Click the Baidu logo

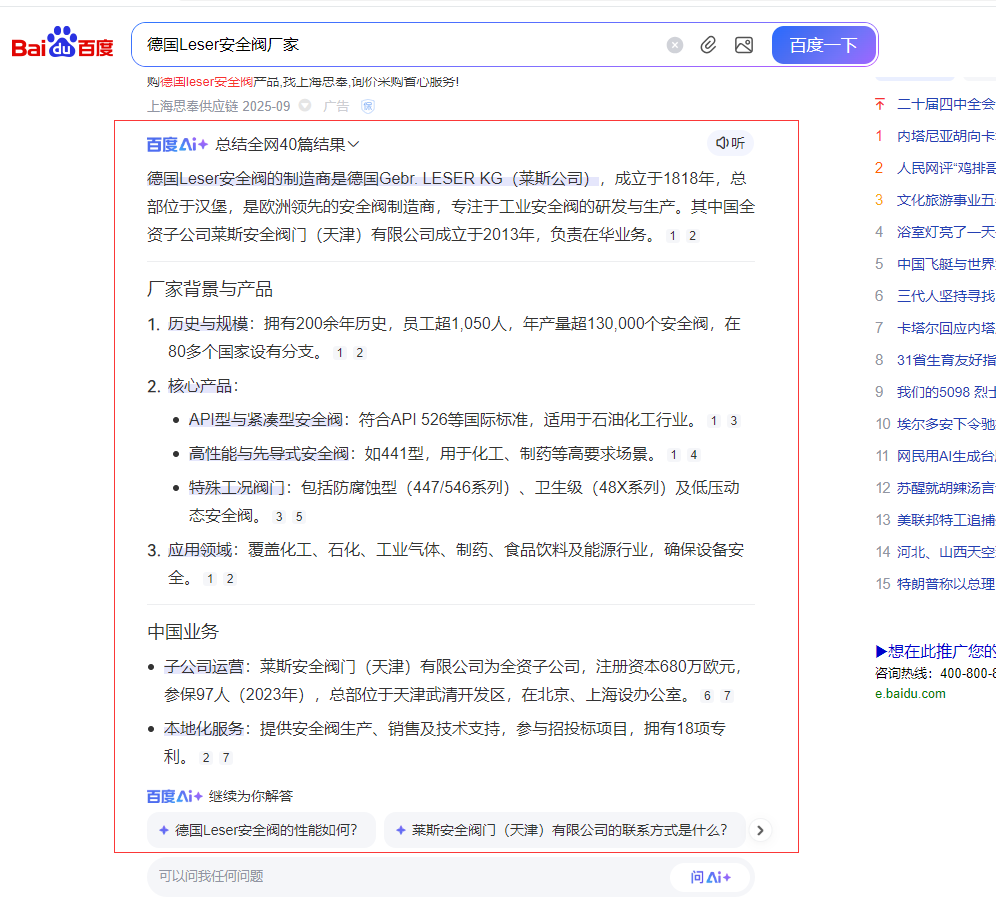[62, 45]
